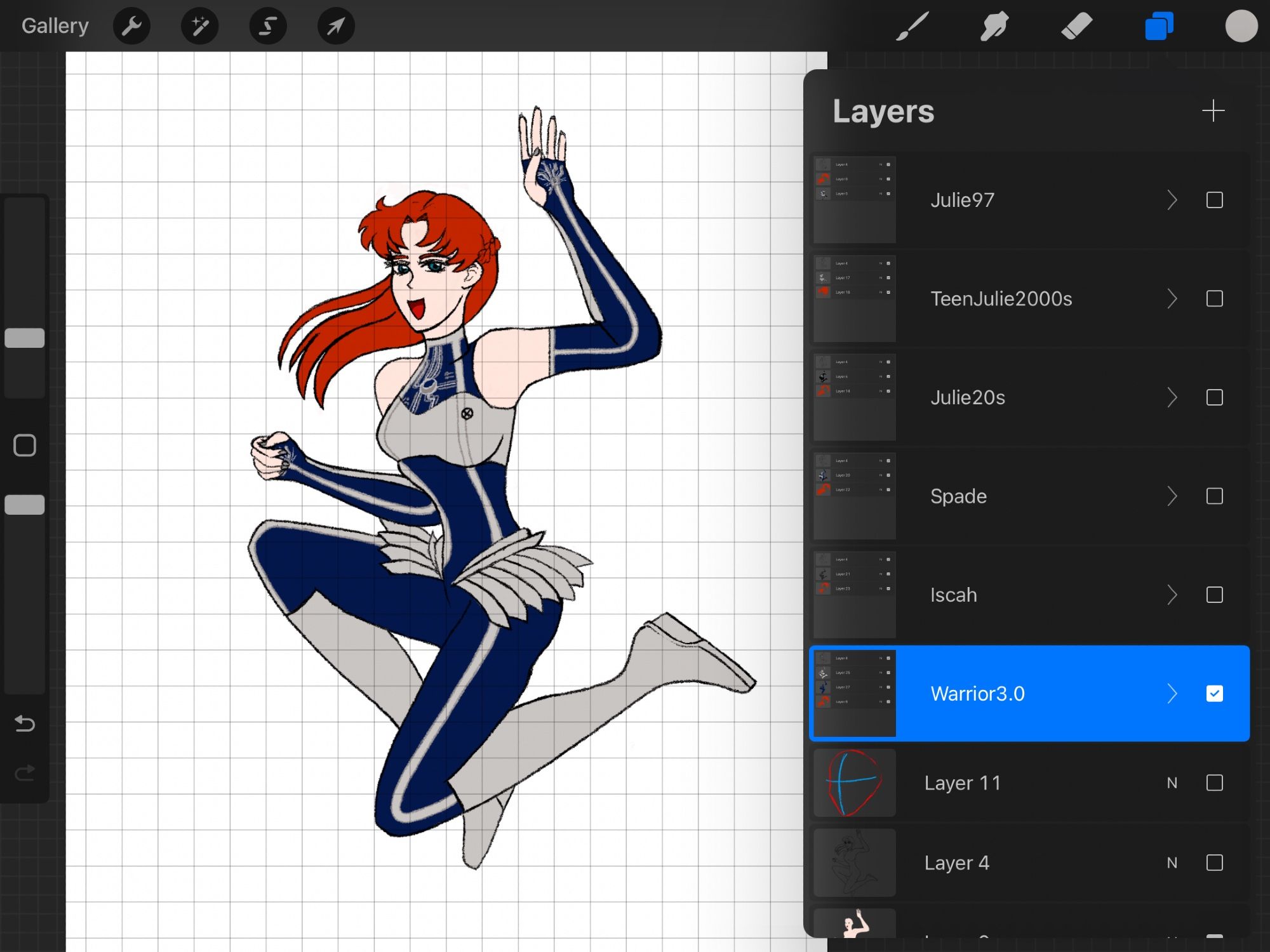
Task: Expand the TeenJulie2000s group
Action: (1172, 298)
